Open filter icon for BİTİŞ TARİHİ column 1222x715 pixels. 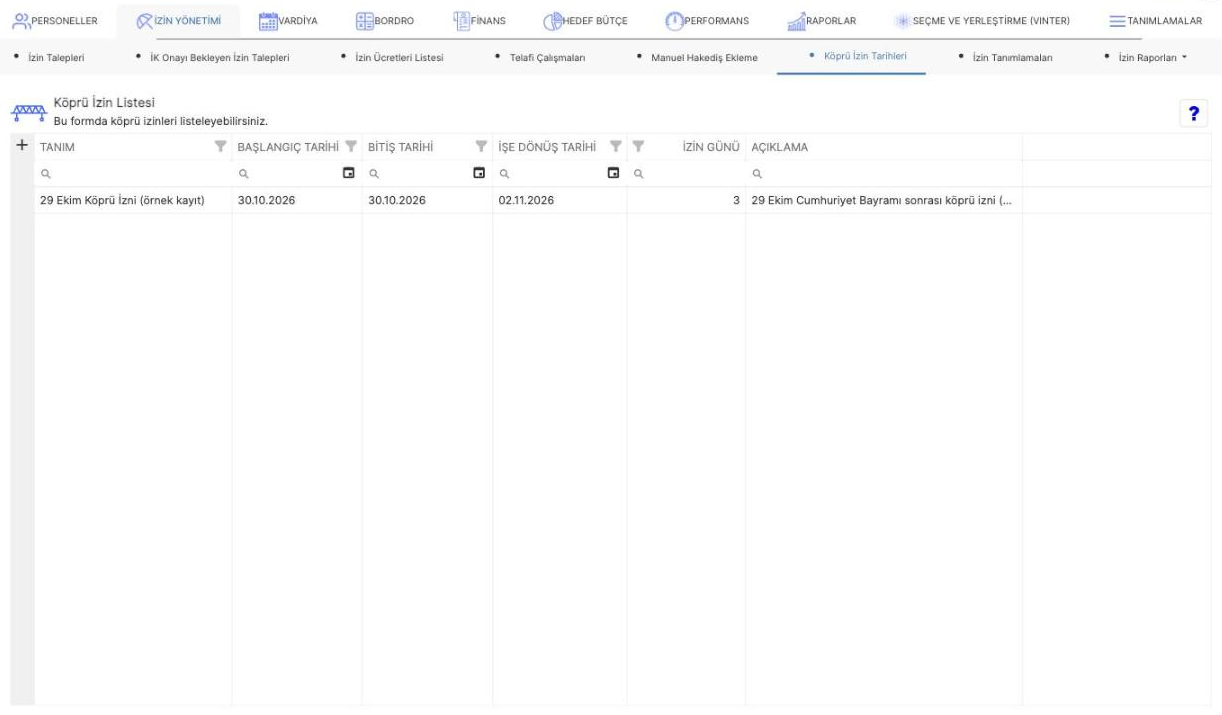click(x=481, y=147)
